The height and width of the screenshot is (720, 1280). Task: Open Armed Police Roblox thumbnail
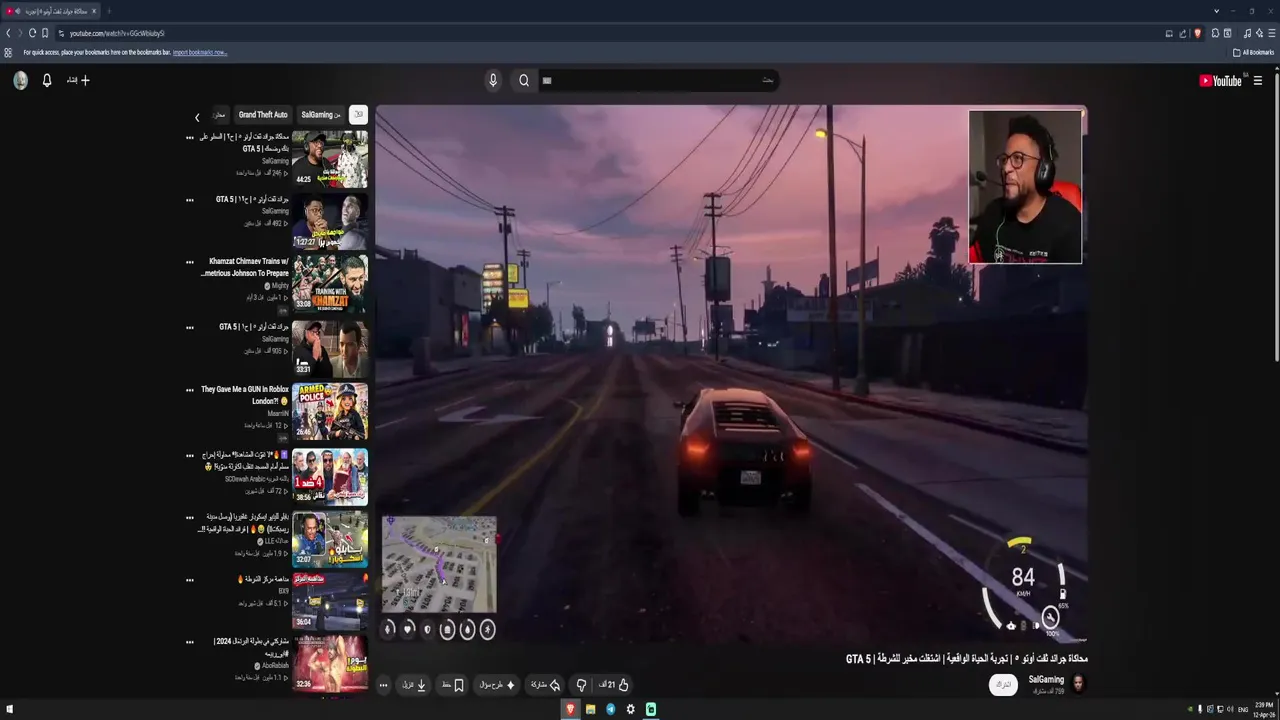tap(330, 411)
